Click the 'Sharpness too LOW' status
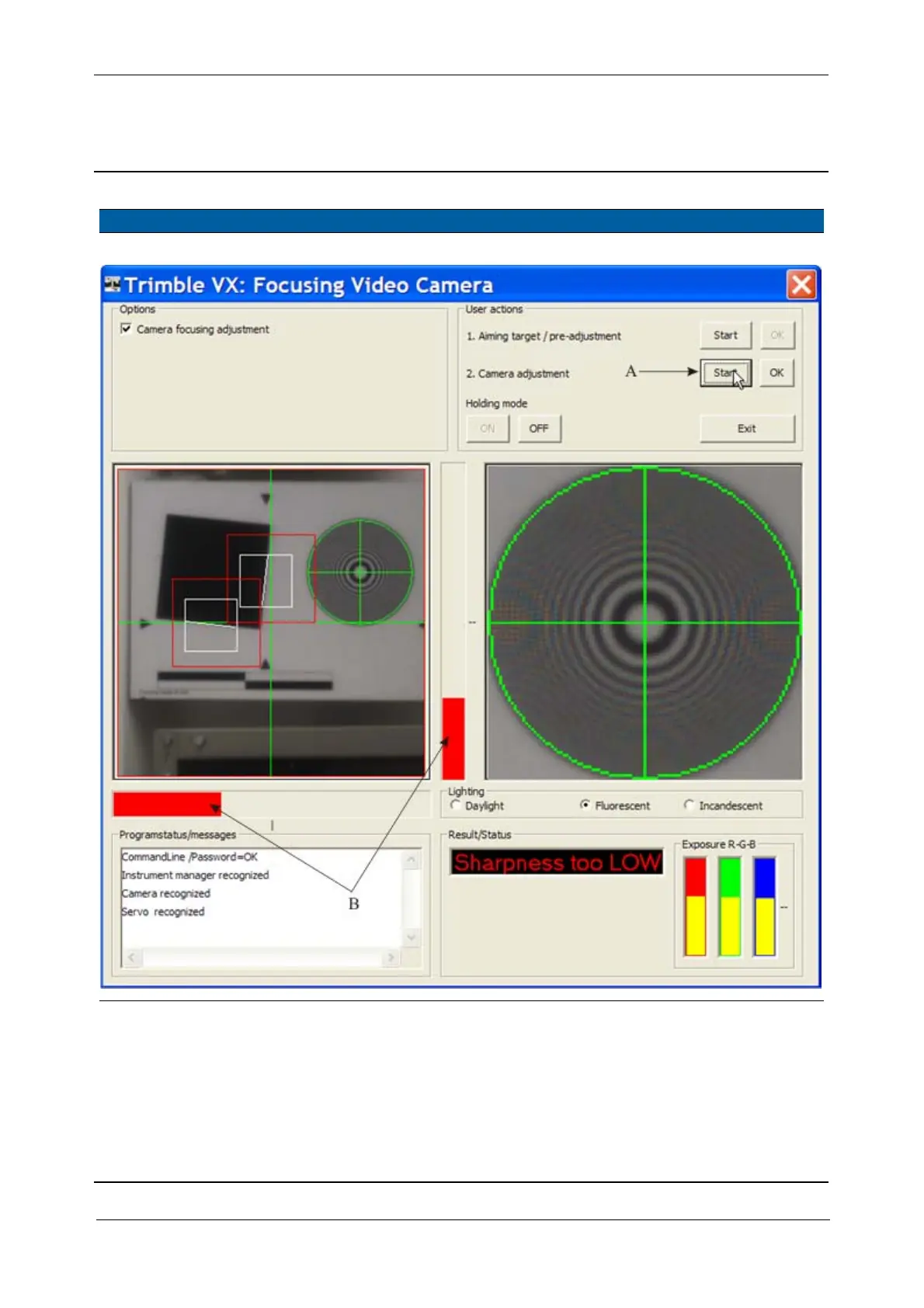The height and width of the screenshot is (1308, 924). [x=558, y=862]
